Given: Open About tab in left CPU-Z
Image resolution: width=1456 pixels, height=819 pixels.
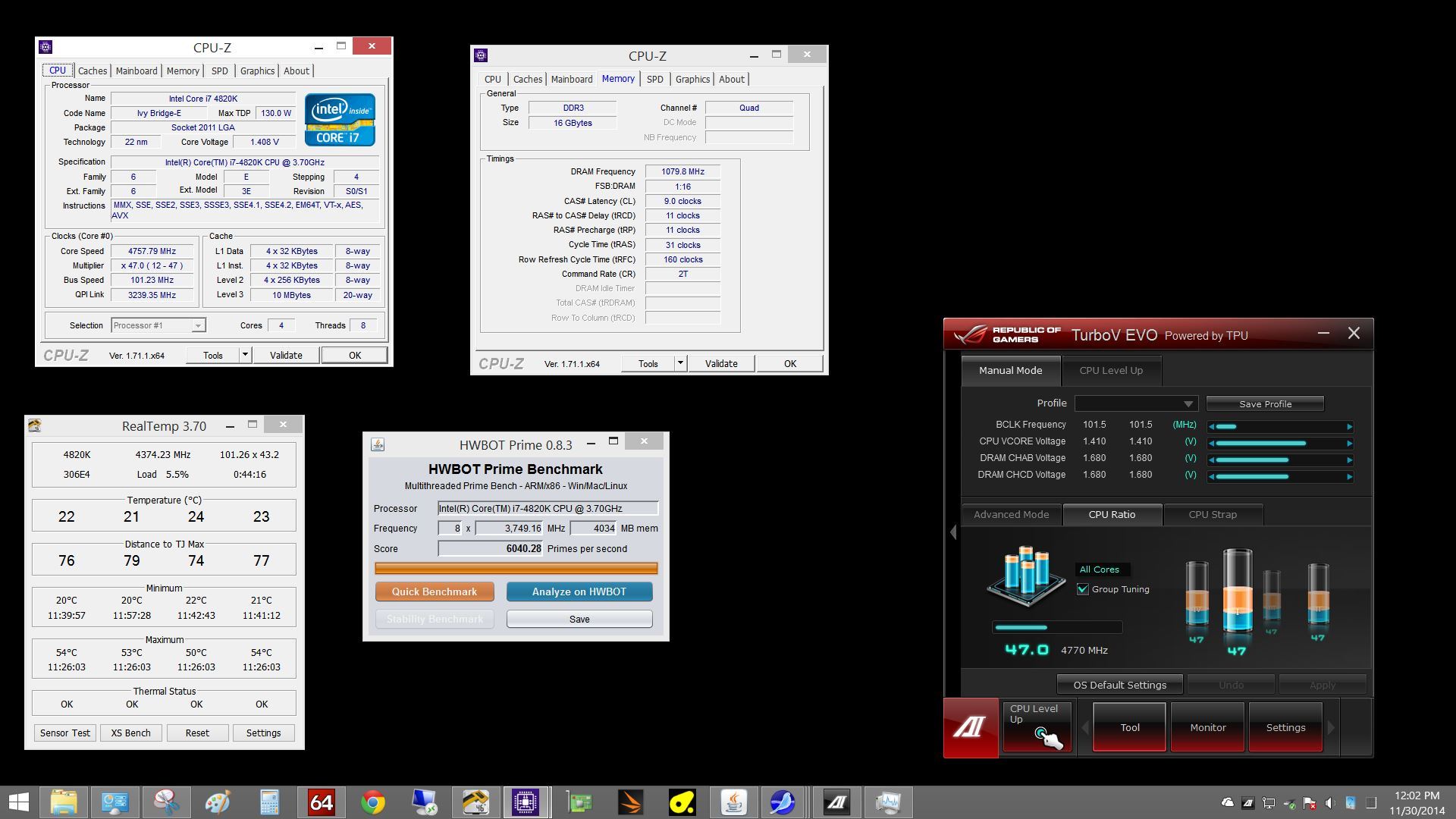Looking at the screenshot, I should [297, 71].
